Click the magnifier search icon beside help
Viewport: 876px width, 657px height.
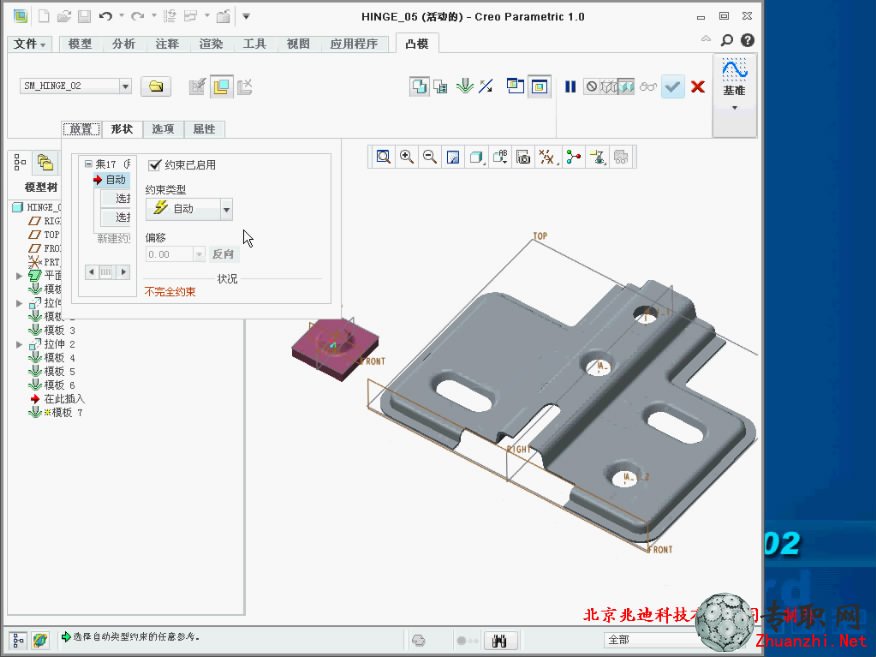coord(727,40)
